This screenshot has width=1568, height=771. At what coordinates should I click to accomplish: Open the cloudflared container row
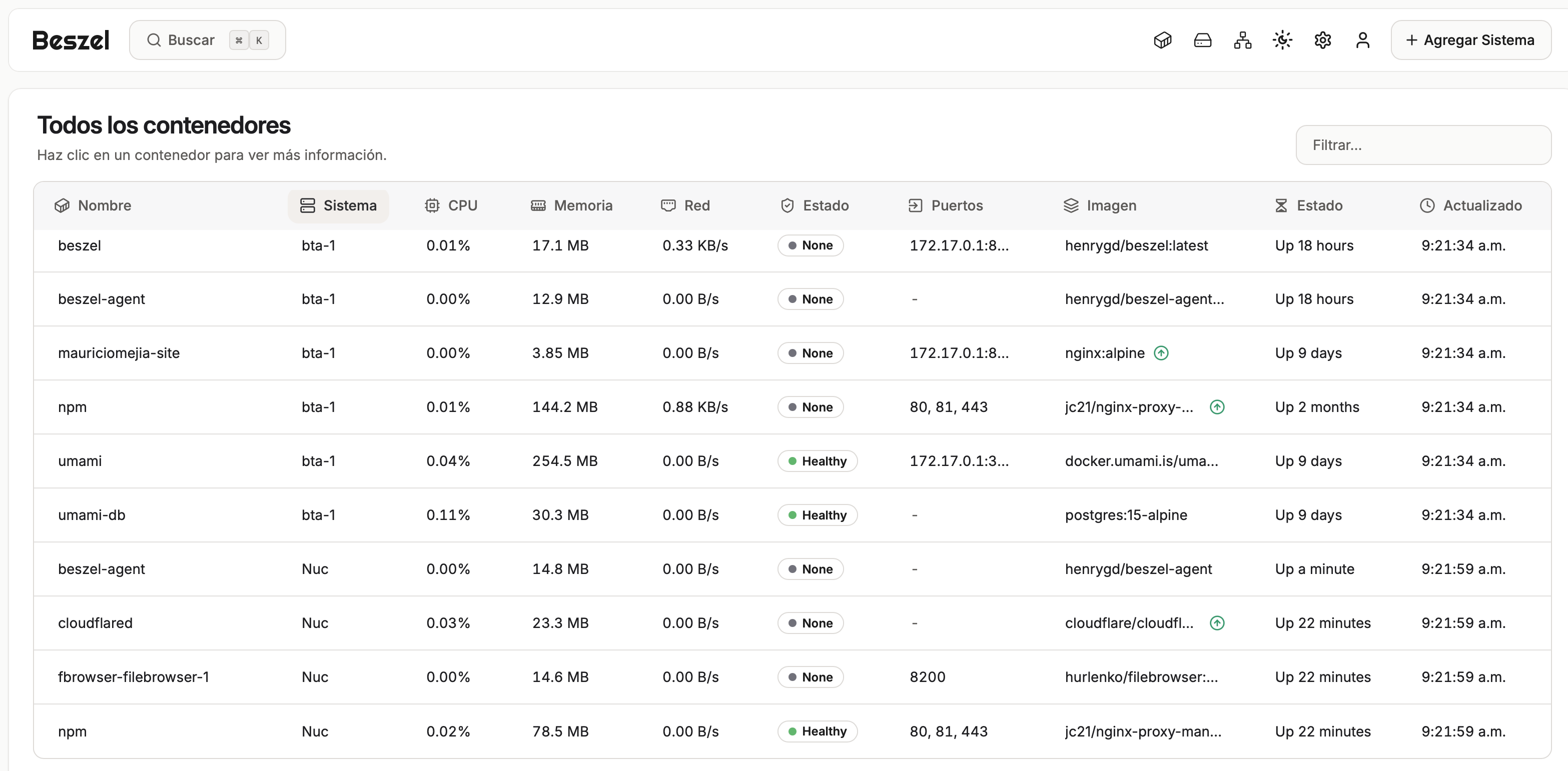(792, 623)
